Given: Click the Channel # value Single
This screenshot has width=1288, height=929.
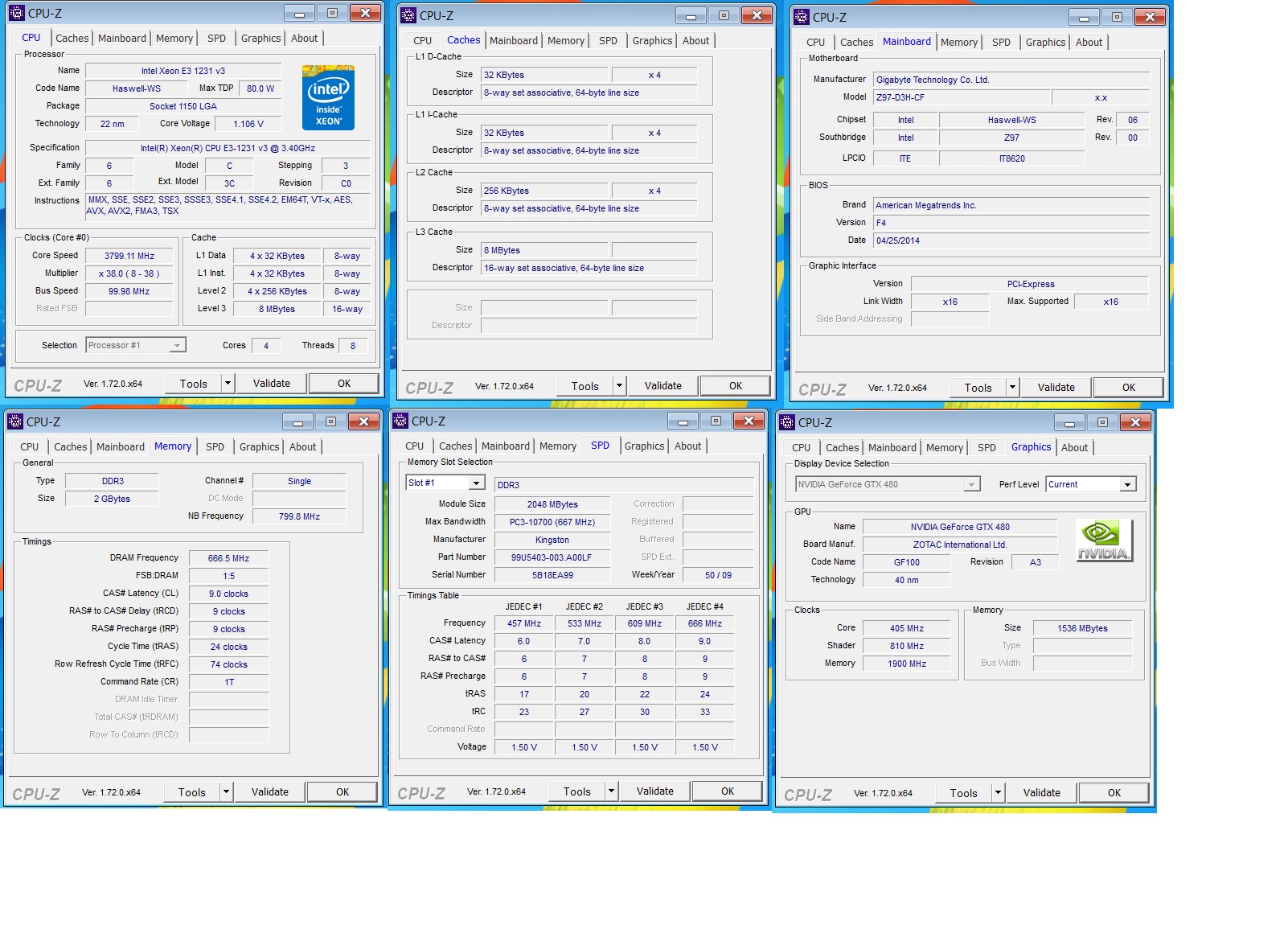Looking at the screenshot, I should (299, 481).
